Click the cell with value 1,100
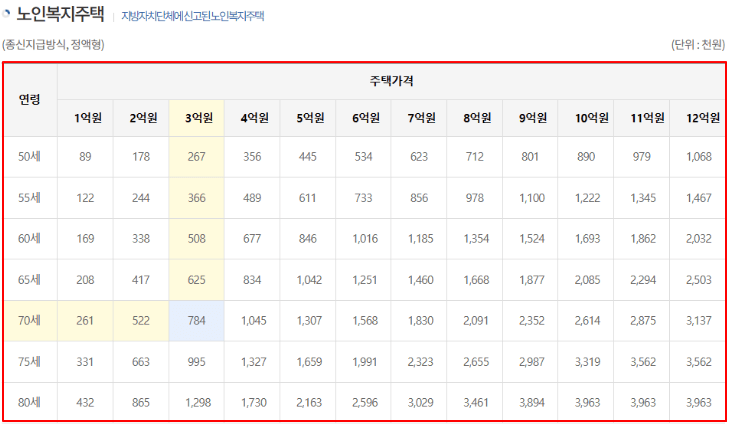The width and height of the screenshot is (730, 429). pyautogui.click(x=530, y=198)
